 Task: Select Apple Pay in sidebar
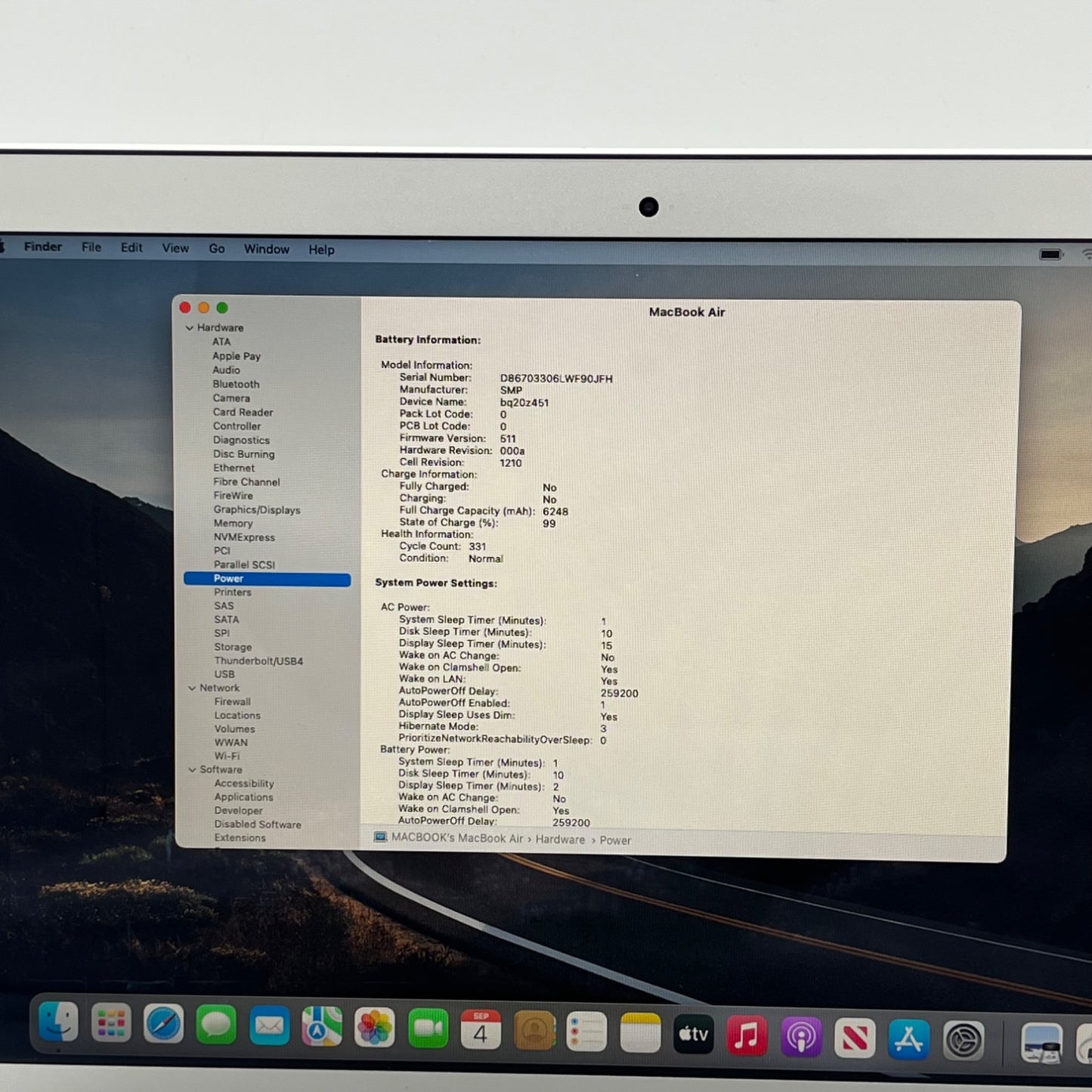pos(237,356)
